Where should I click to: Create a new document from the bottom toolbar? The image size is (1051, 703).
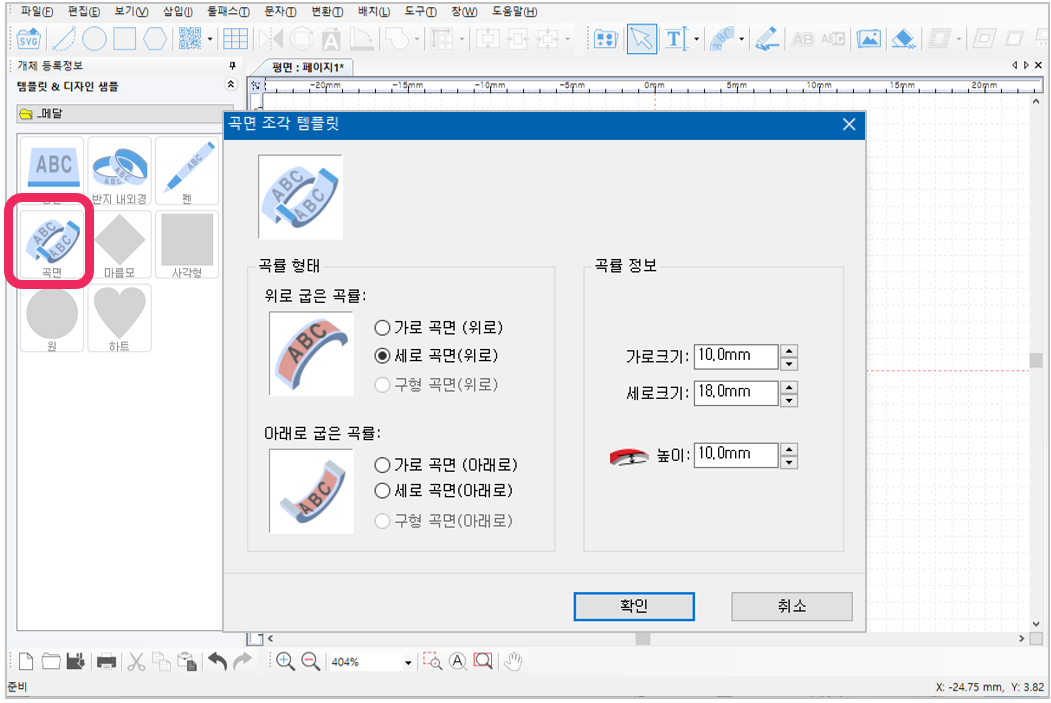[25, 661]
